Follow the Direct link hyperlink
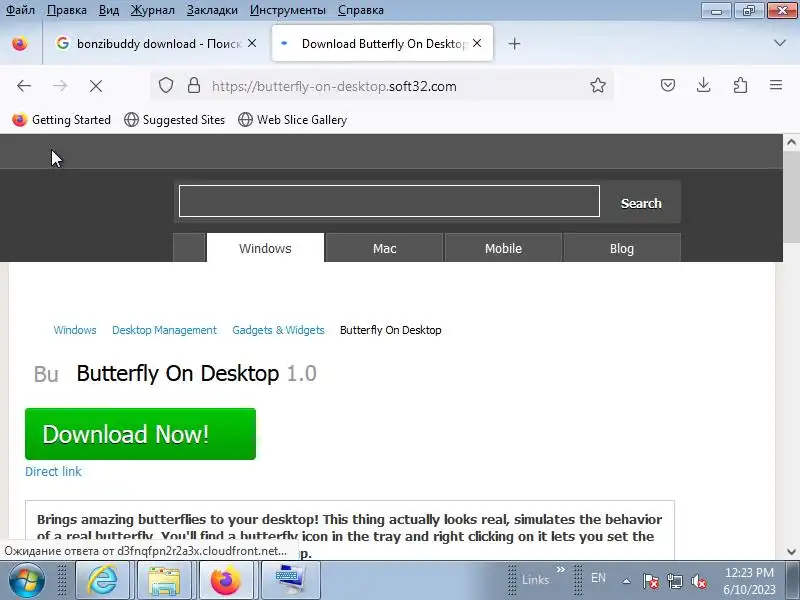800x600 pixels. pos(53,471)
